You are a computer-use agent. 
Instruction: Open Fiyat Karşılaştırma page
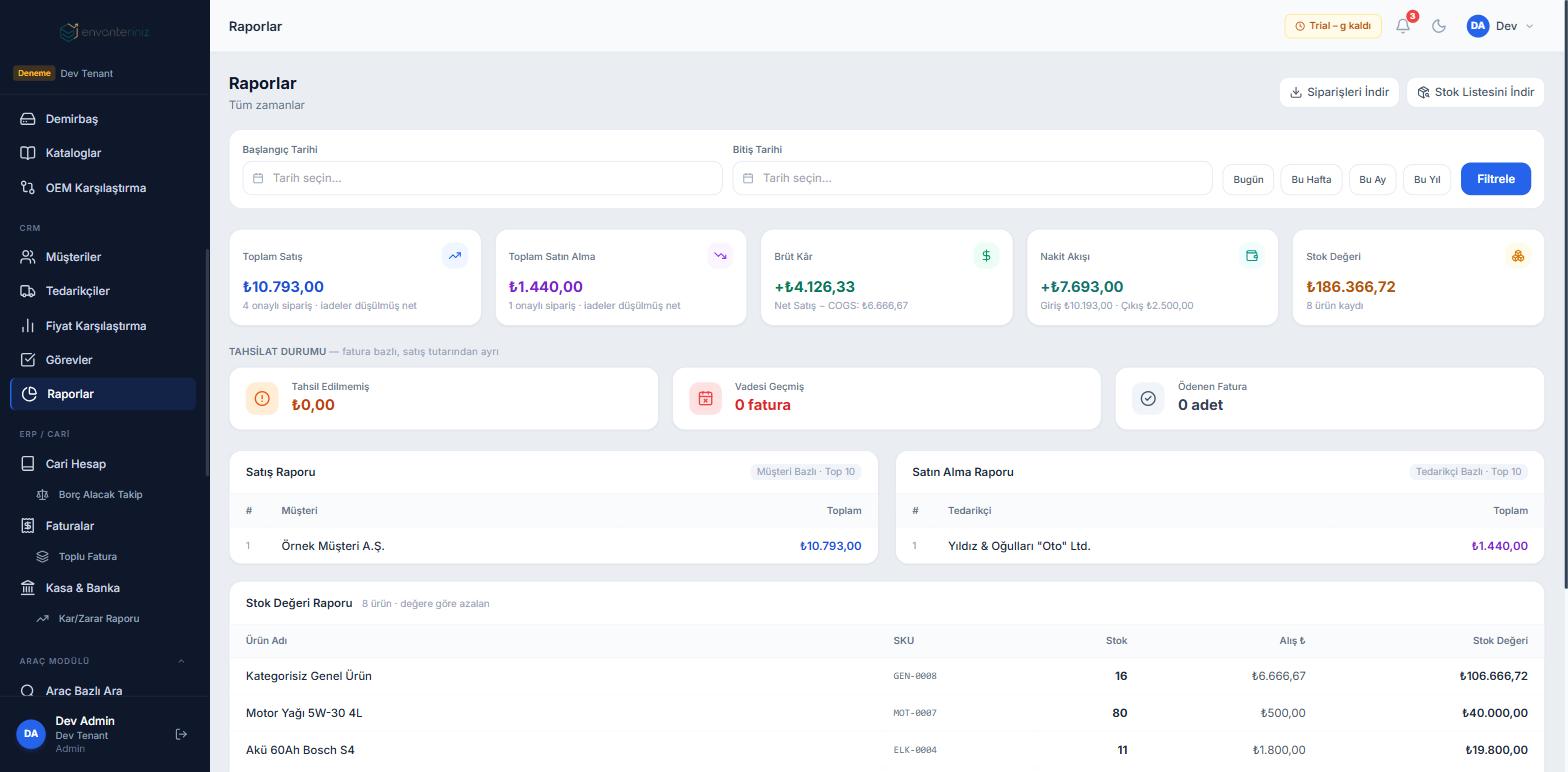click(x=103, y=326)
